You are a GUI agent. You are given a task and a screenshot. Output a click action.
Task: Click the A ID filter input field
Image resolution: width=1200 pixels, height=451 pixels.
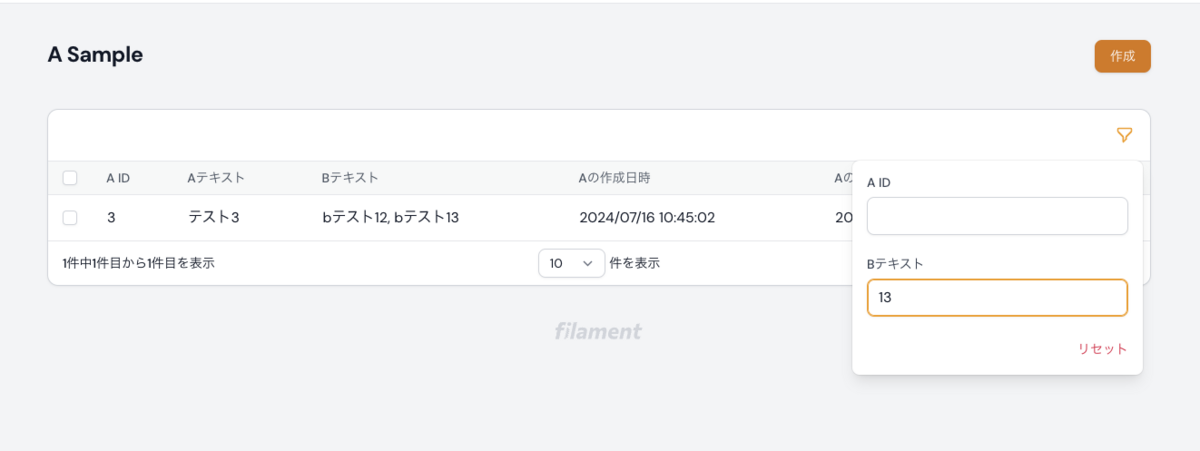coord(997,216)
